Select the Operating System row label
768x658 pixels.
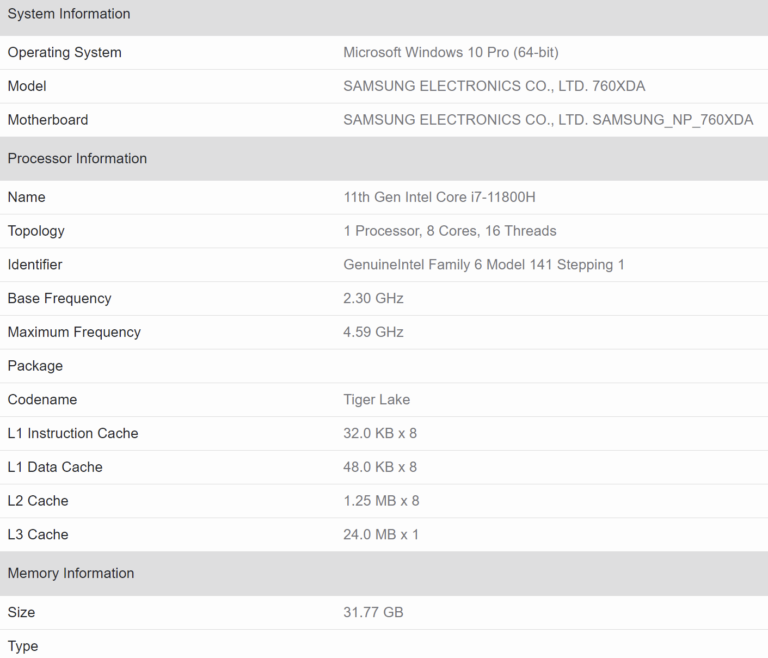(64, 52)
